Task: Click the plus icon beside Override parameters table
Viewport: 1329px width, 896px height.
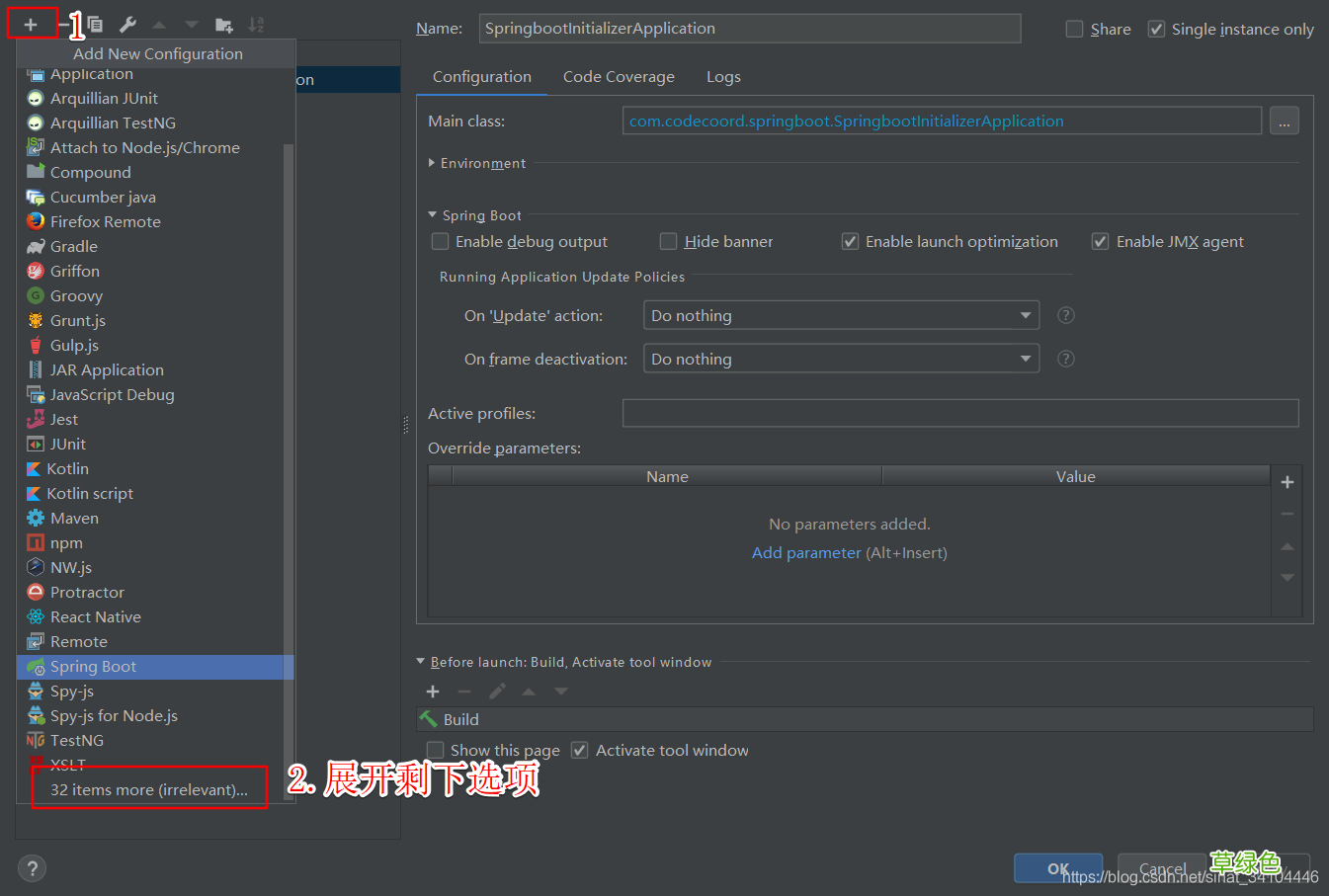Action: click(1287, 482)
